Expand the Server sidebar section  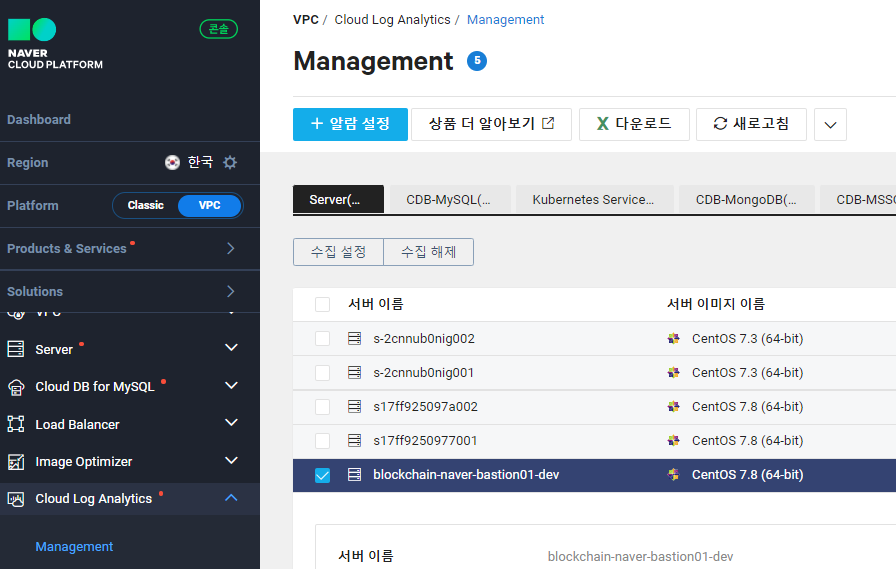pyautogui.click(x=231, y=347)
